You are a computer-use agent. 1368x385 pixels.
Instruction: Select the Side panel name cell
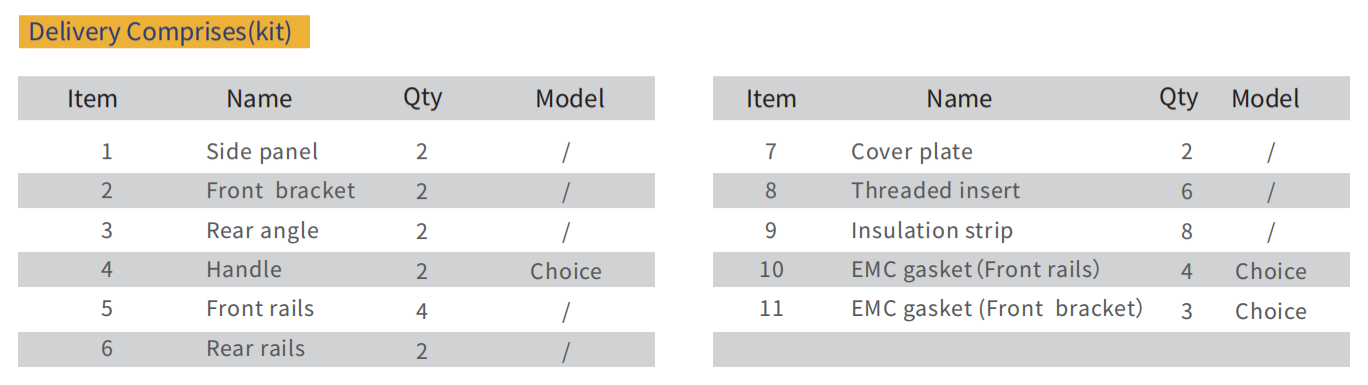[x=262, y=152]
